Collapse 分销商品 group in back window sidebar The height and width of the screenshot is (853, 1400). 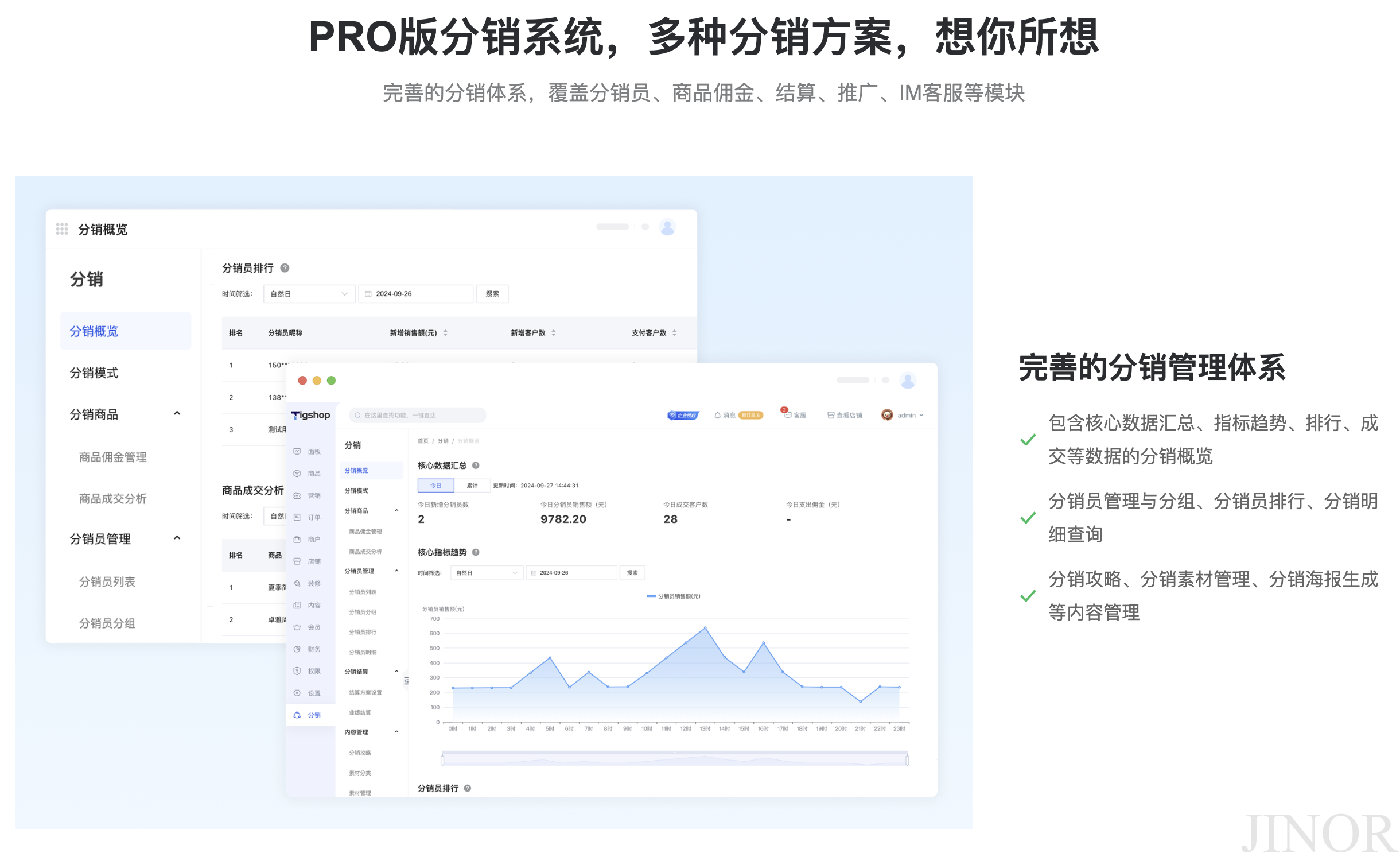(177, 413)
